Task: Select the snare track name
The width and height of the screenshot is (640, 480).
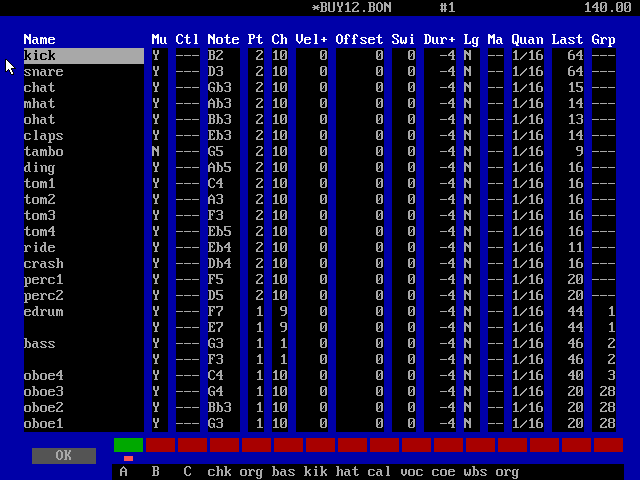Action: pos(84,71)
